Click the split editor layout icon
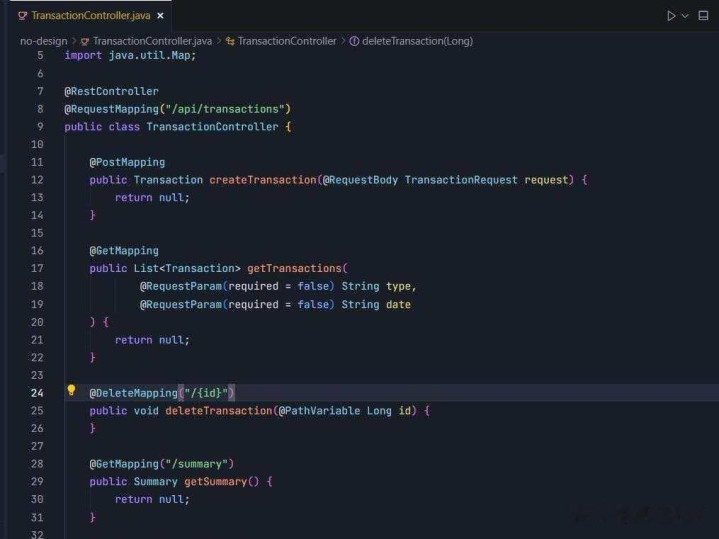This screenshot has height=539, width=719. point(703,16)
